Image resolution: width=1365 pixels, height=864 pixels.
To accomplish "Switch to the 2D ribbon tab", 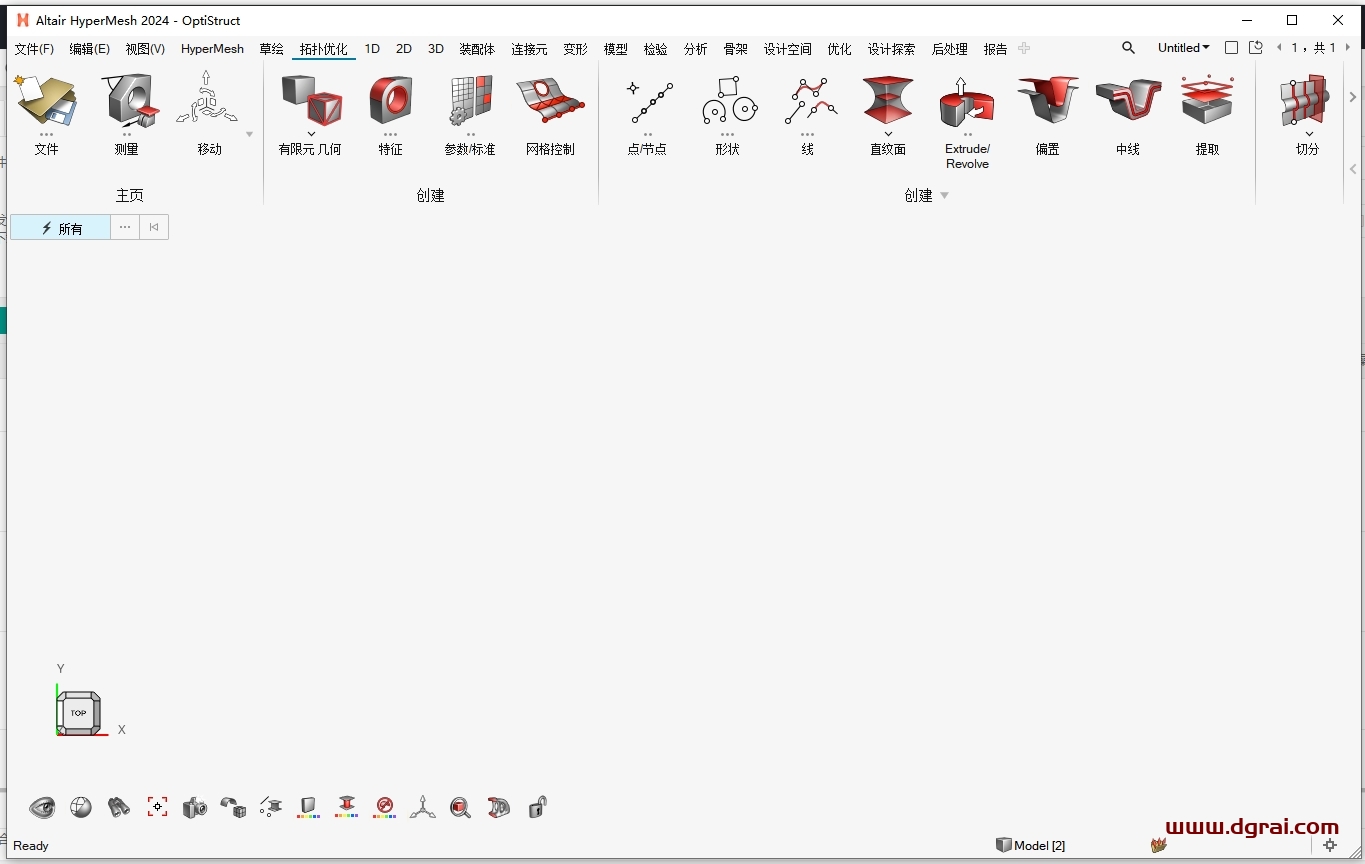I will (x=404, y=49).
